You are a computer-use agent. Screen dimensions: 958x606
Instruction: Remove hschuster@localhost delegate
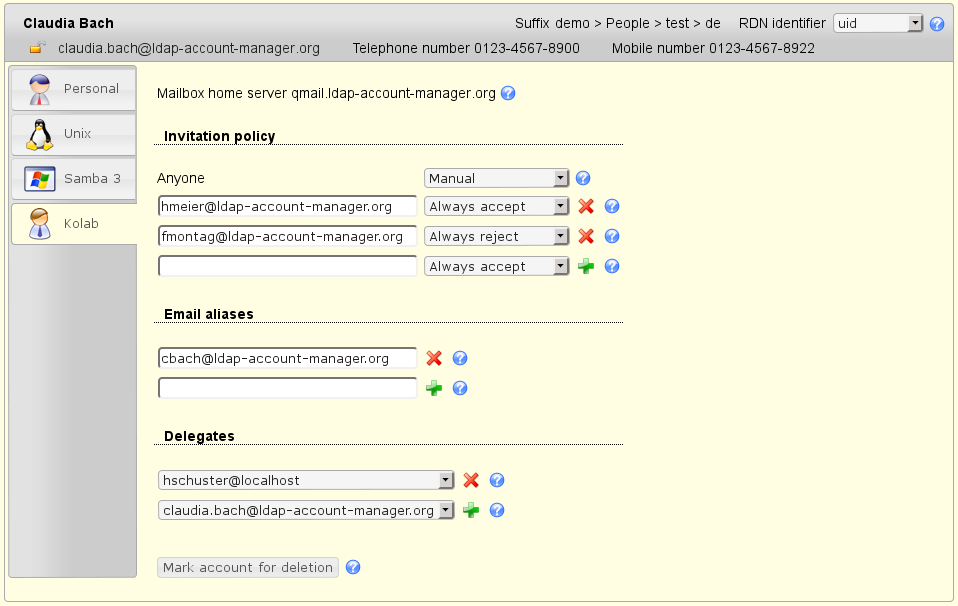[x=471, y=481]
